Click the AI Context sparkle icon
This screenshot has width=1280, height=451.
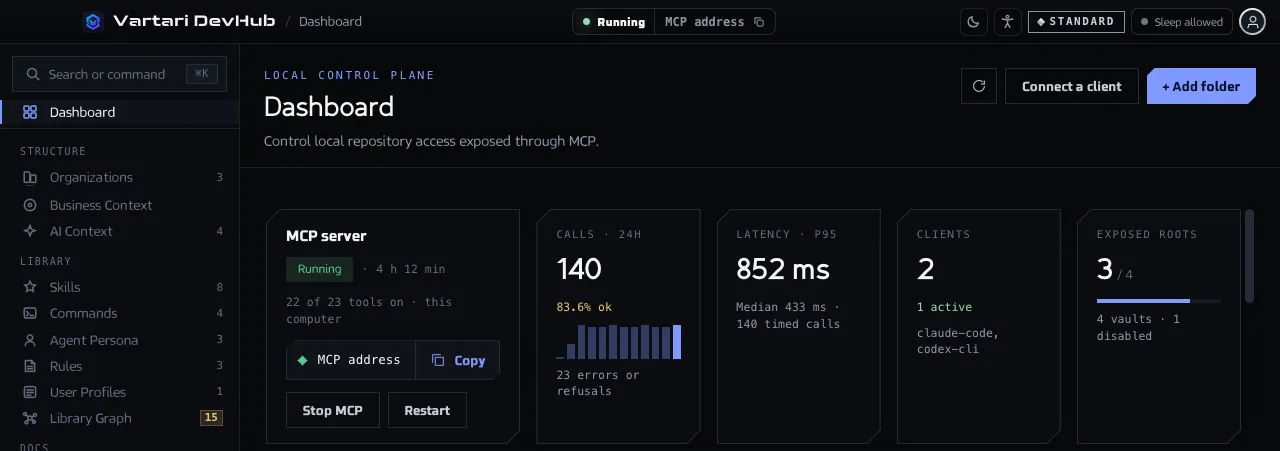click(30, 231)
